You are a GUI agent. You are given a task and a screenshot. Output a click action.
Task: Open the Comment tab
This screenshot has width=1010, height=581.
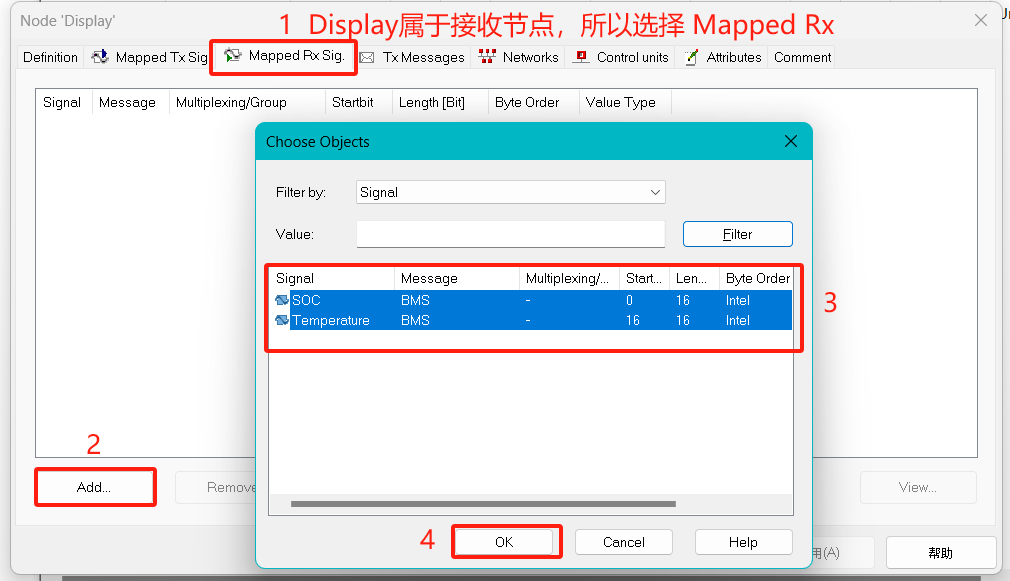point(802,57)
